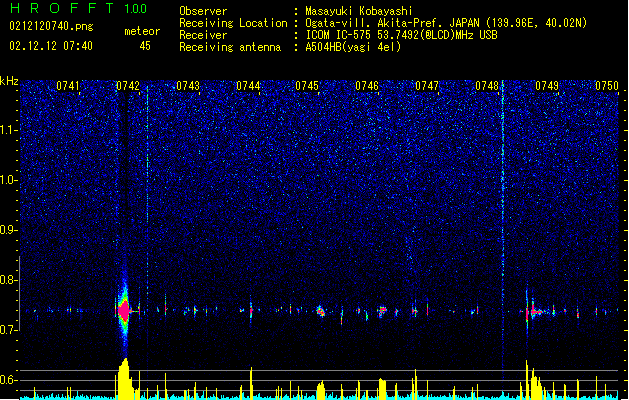Click the antenna A504HB(yagi 4el) text
629x400 pixels.
(353, 47)
